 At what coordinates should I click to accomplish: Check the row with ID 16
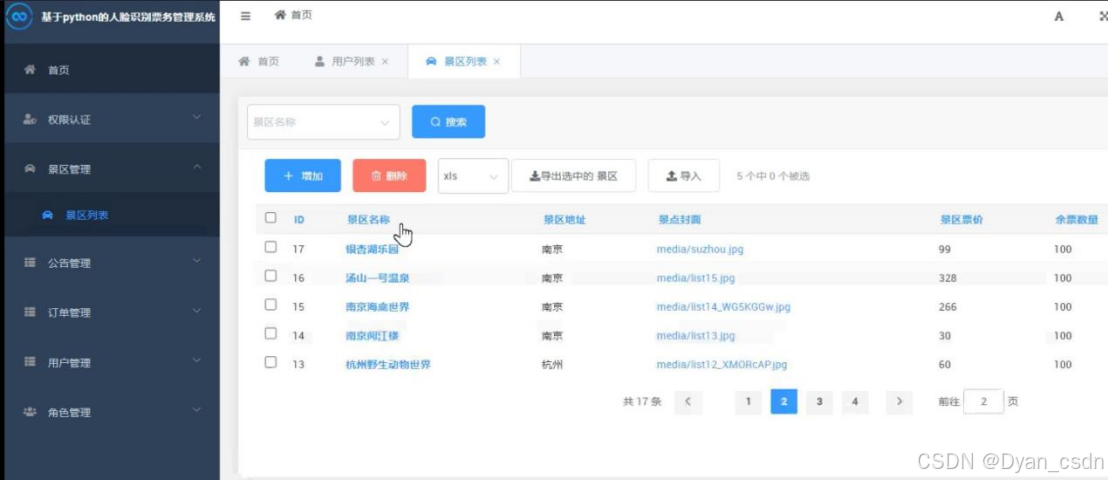(x=271, y=276)
